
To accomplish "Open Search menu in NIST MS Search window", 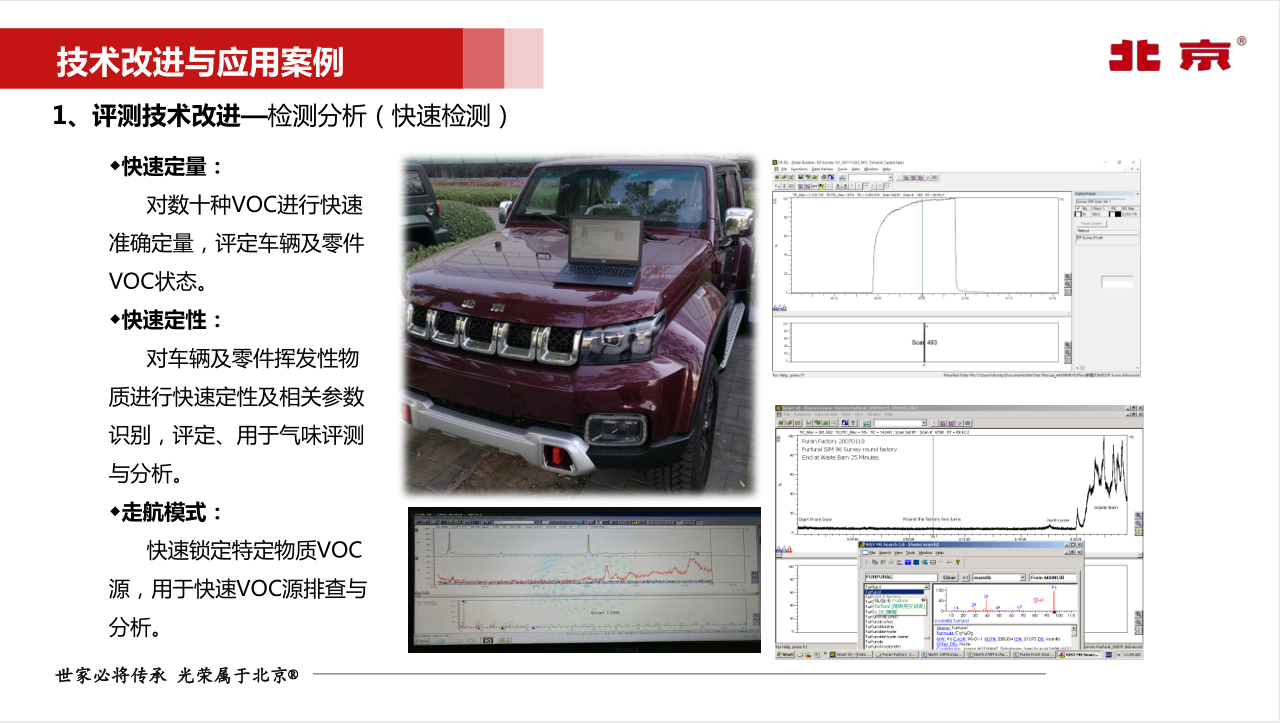I will [x=885, y=553].
